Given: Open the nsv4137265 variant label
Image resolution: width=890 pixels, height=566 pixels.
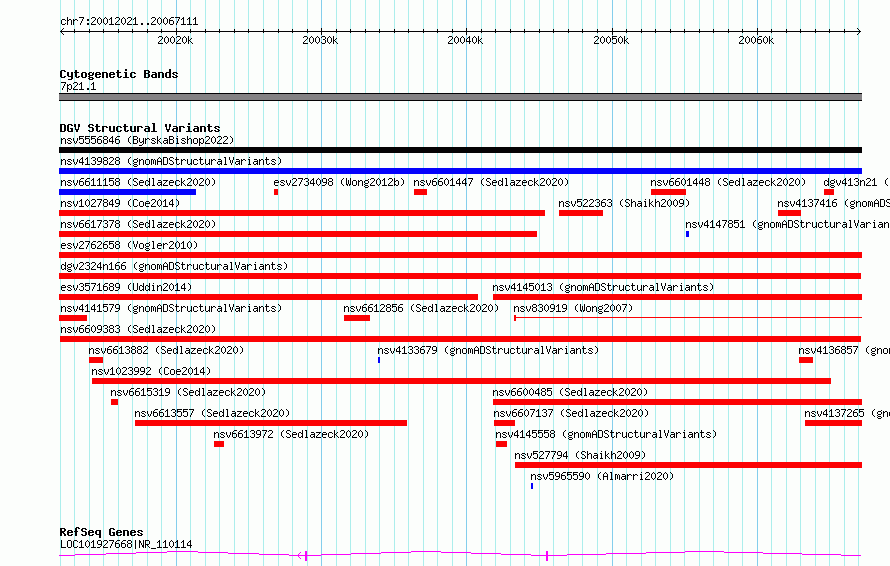Looking at the screenshot, I should (847, 413).
